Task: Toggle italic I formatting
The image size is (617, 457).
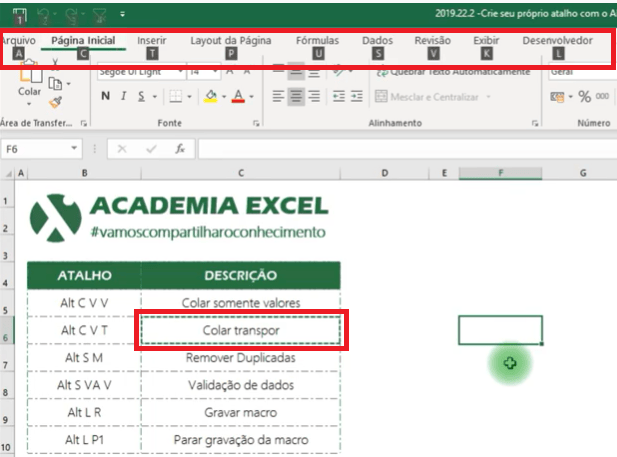Action: tap(124, 96)
